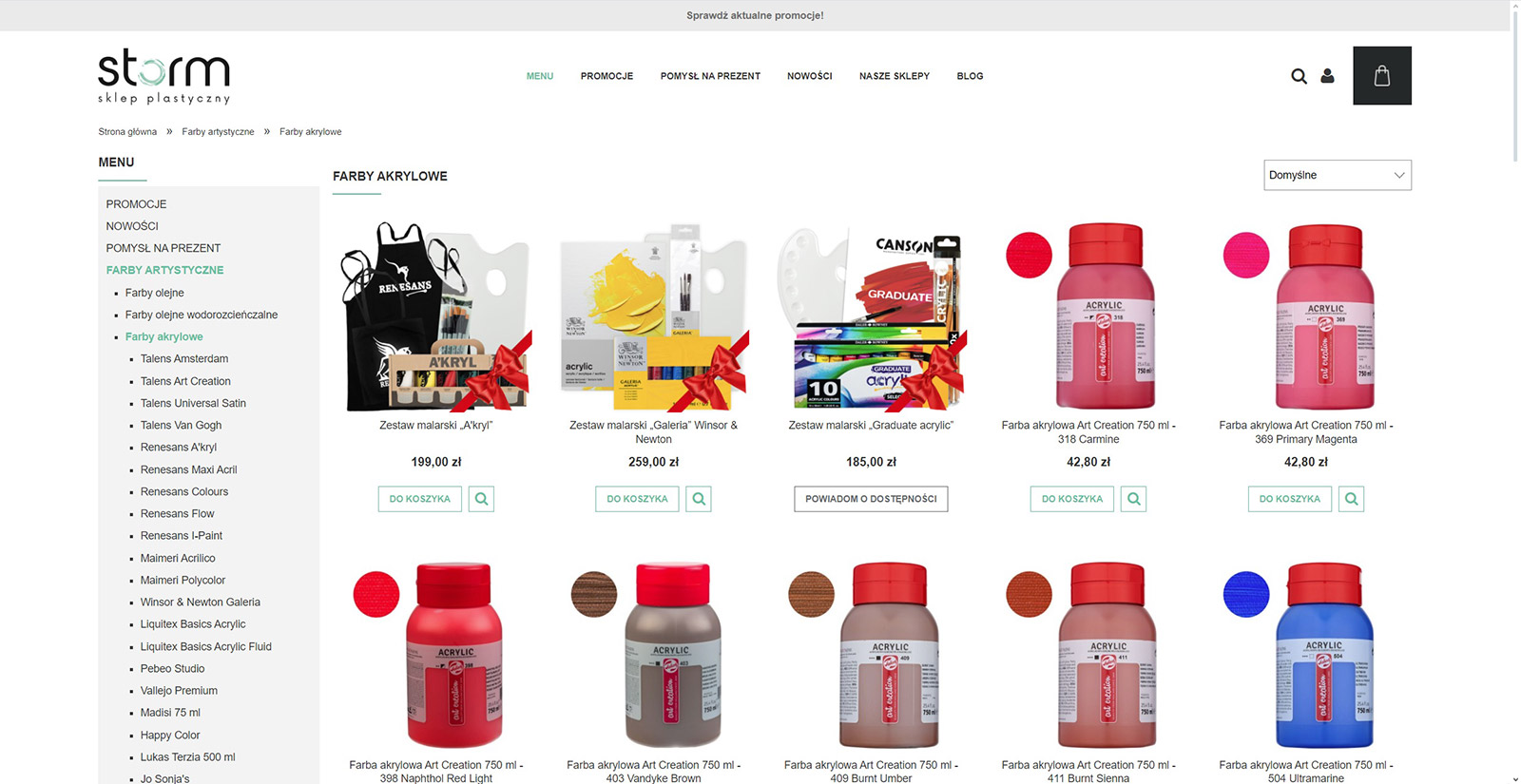1521x784 pixels.
Task: Quick view the 318 Carmine paint magnifier icon
Action: [1134, 499]
